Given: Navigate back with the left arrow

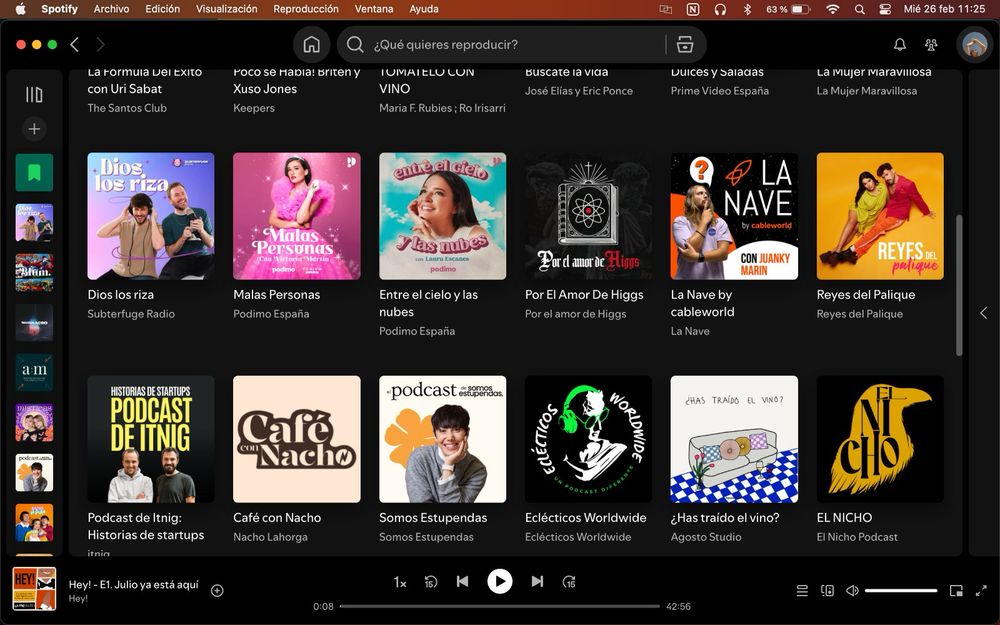Looking at the screenshot, I should point(75,45).
